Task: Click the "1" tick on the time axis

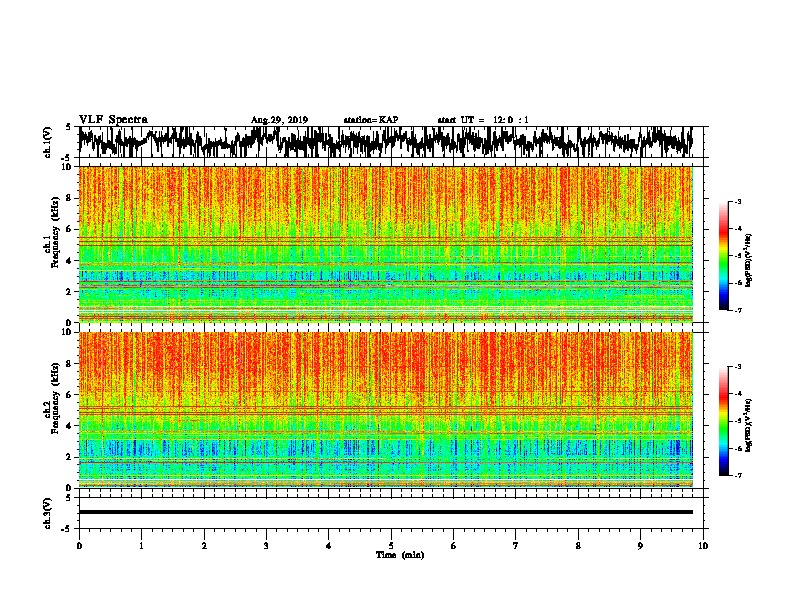Action: click(x=141, y=546)
